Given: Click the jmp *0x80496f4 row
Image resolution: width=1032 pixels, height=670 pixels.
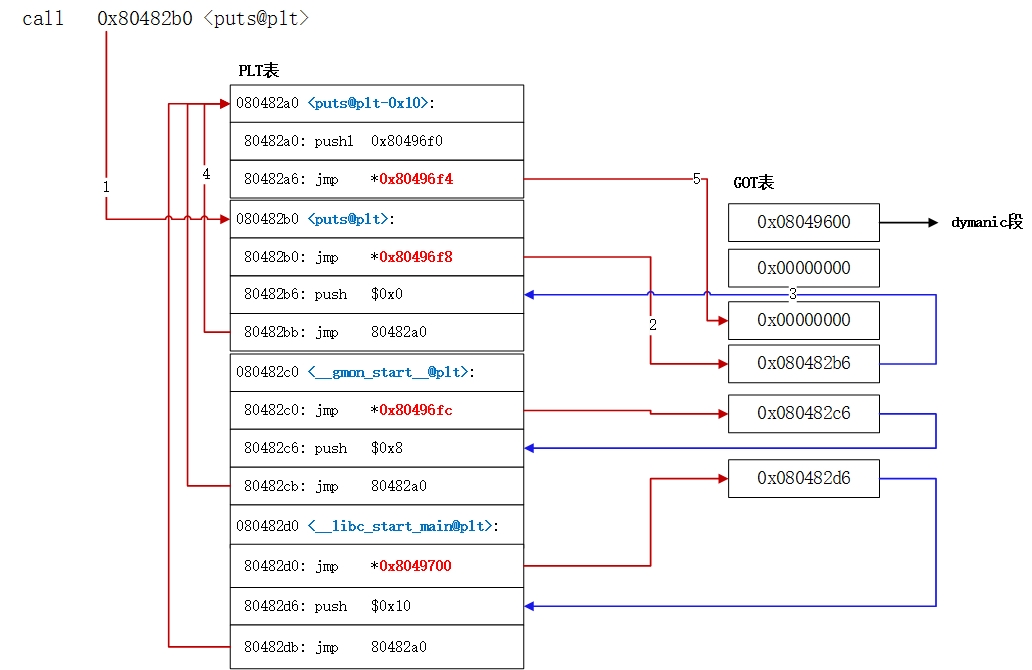Looking at the screenshot, I should [x=376, y=180].
